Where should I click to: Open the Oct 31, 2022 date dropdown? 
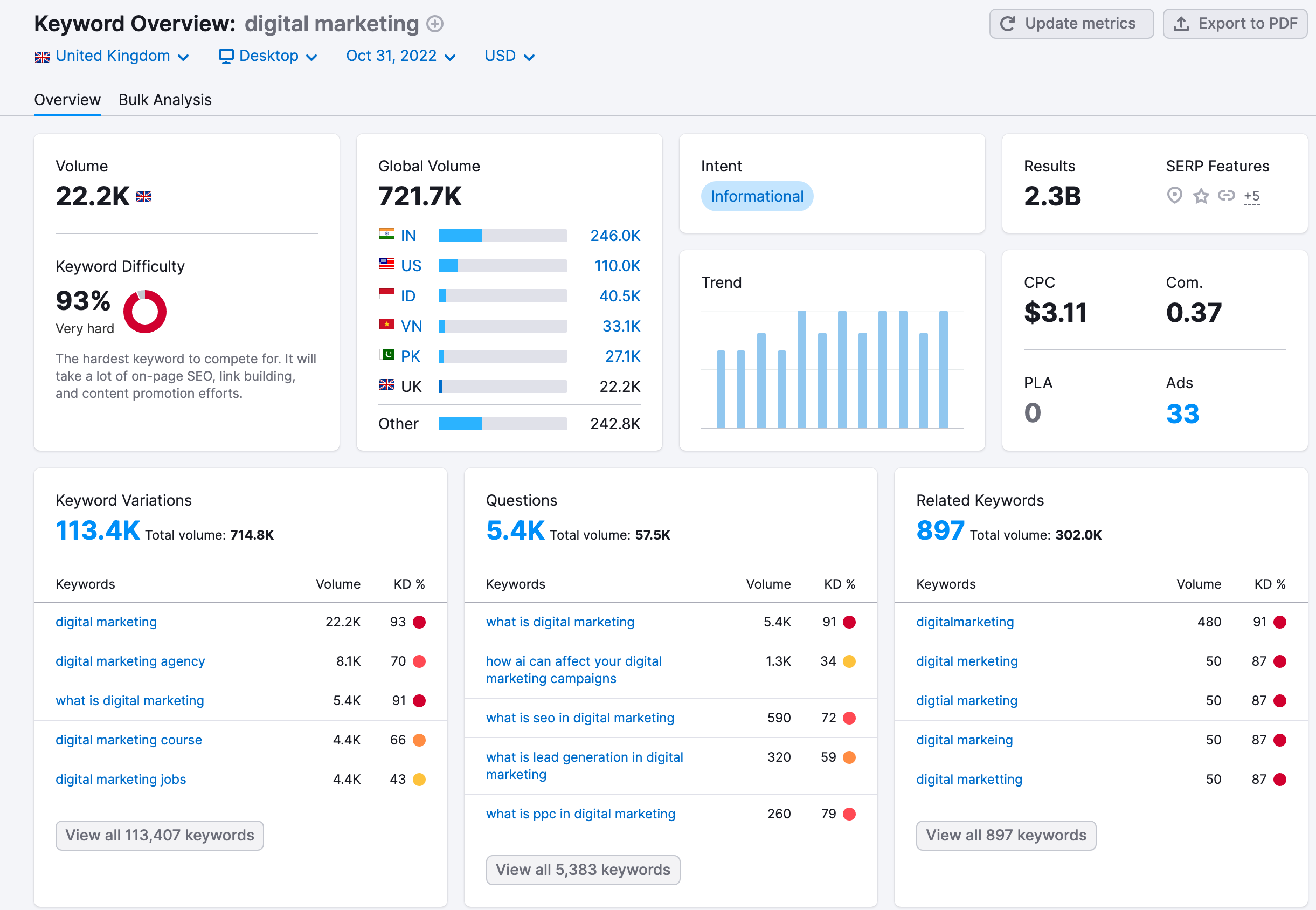(400, 56)
